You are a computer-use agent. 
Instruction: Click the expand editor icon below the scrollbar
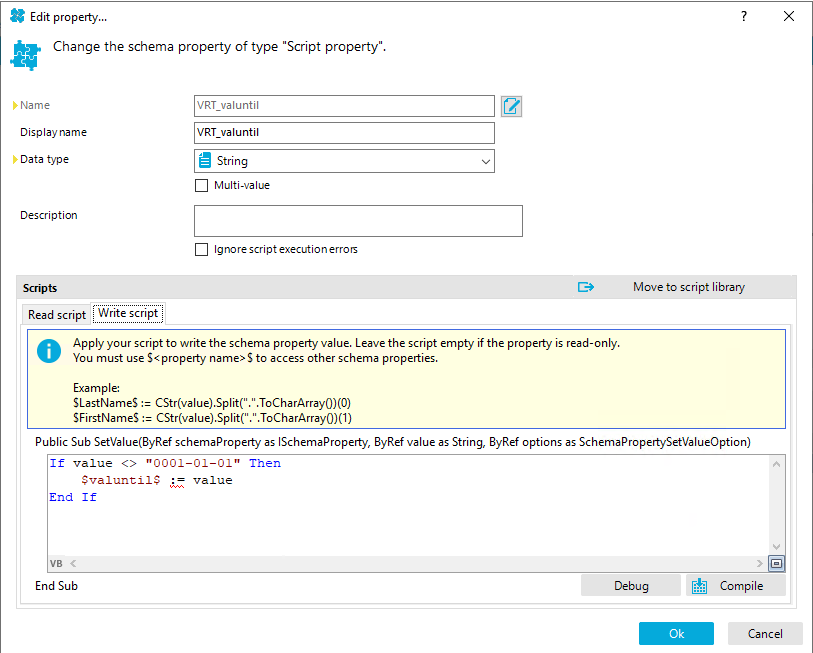coord(777,563)
